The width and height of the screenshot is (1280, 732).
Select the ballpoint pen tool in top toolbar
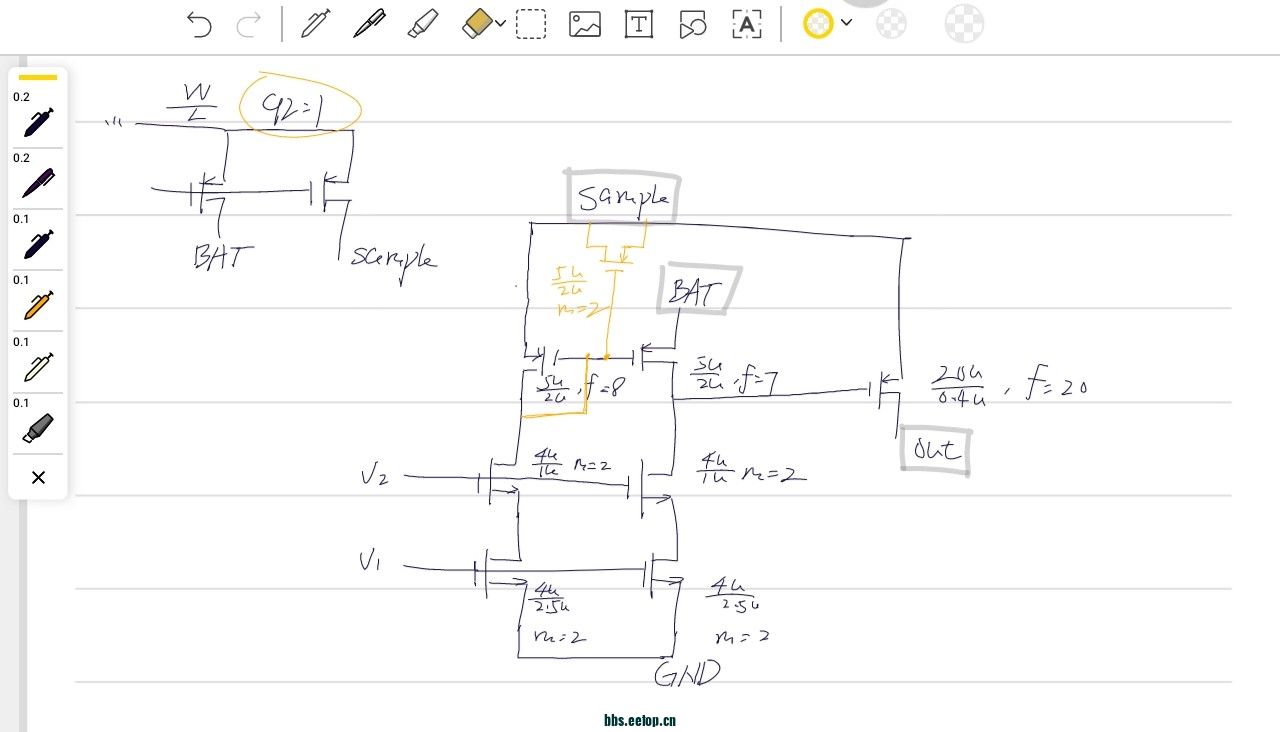[x=369, y=24]
